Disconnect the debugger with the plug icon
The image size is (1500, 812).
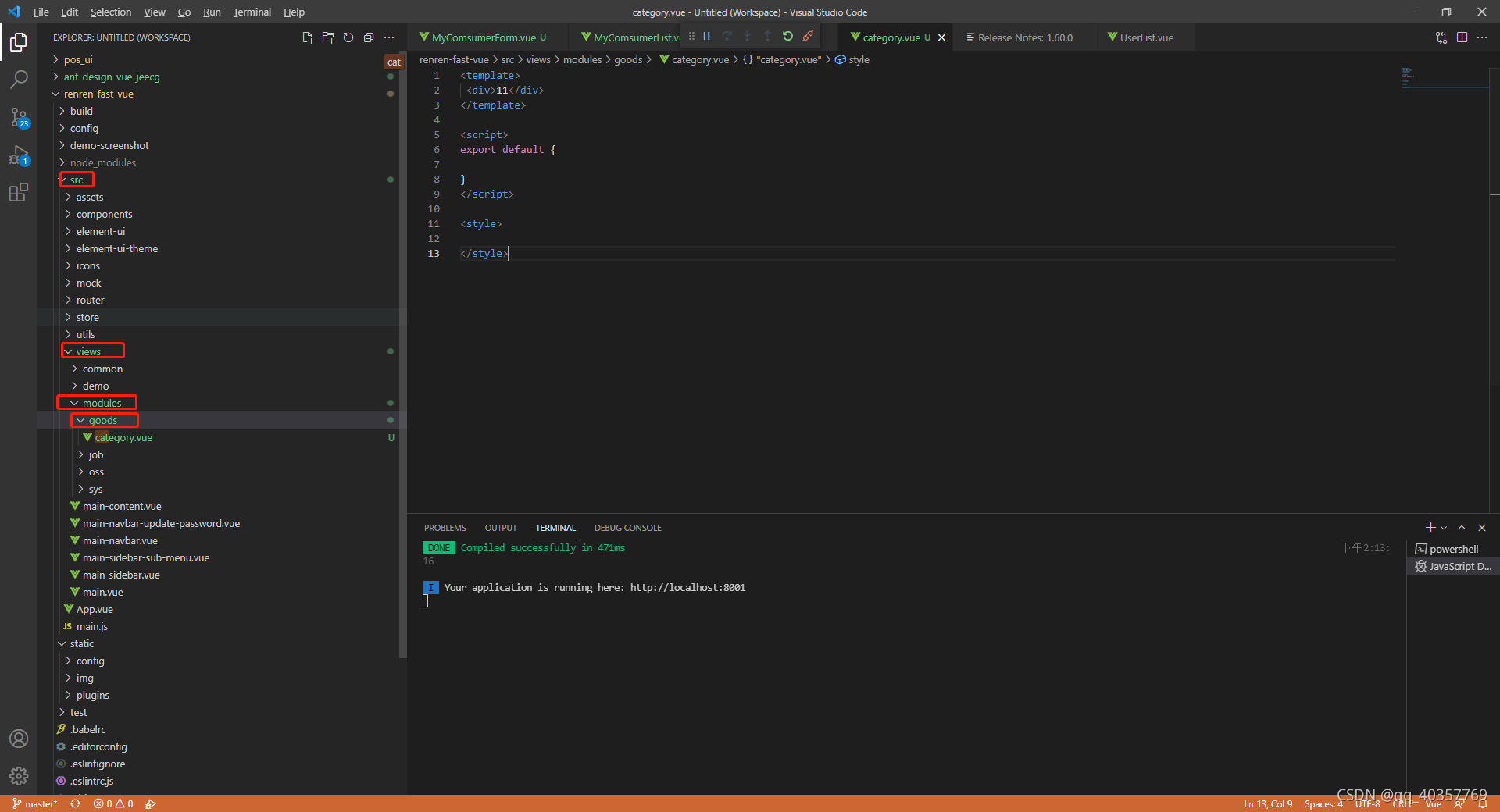(x=808, y=36)
